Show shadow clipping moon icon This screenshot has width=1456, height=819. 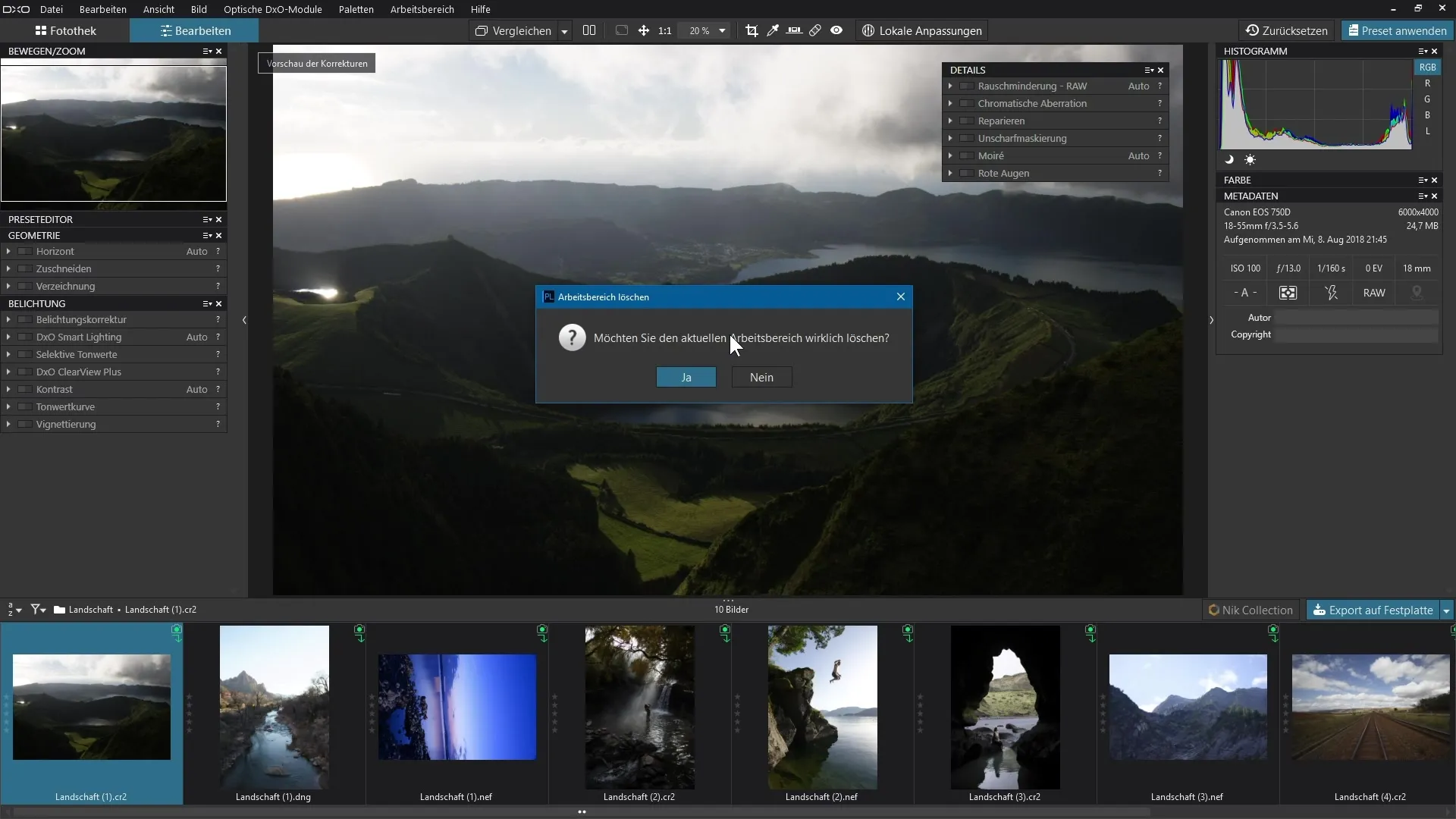pyautogui.click(x=1229, y=160)
